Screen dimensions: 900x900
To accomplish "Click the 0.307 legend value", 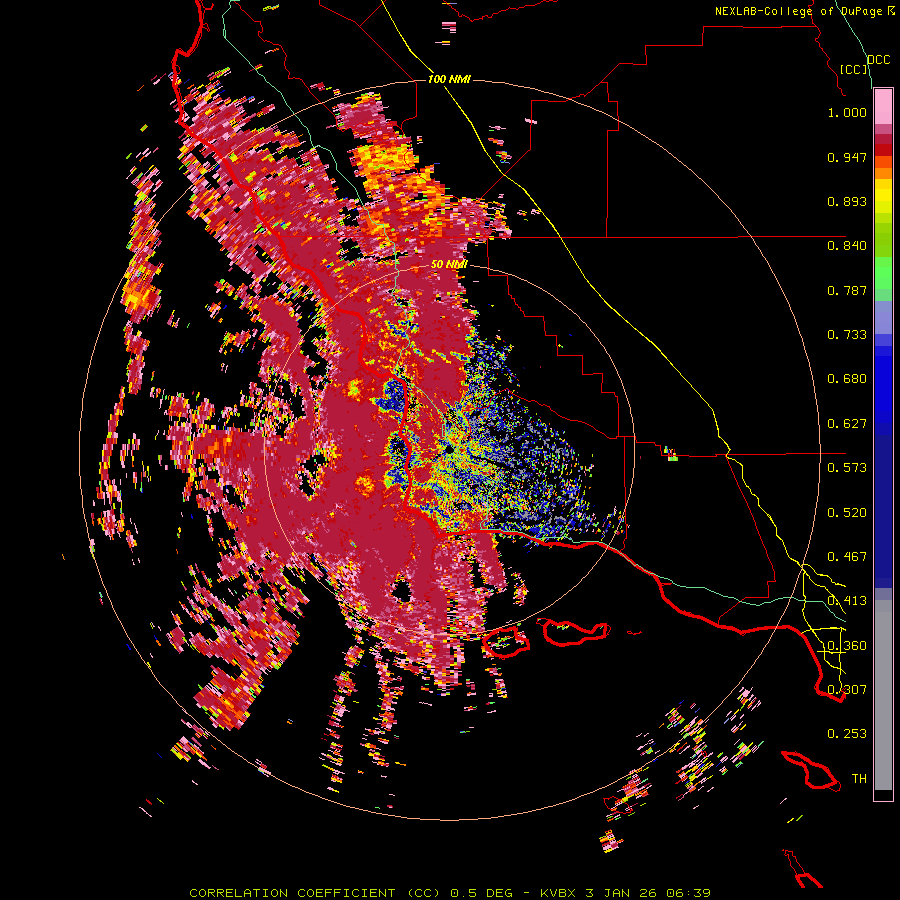I will (x=847, y=689).
